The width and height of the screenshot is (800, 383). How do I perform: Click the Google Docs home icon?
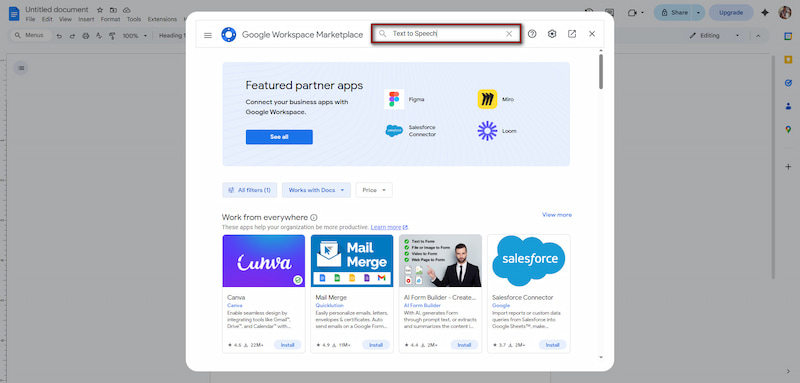14,13
